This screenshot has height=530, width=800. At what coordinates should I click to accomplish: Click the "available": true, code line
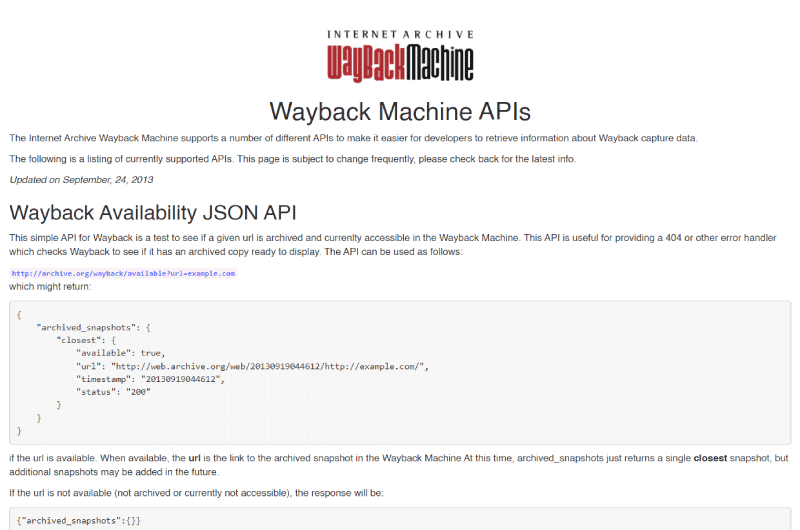[120, 353]
